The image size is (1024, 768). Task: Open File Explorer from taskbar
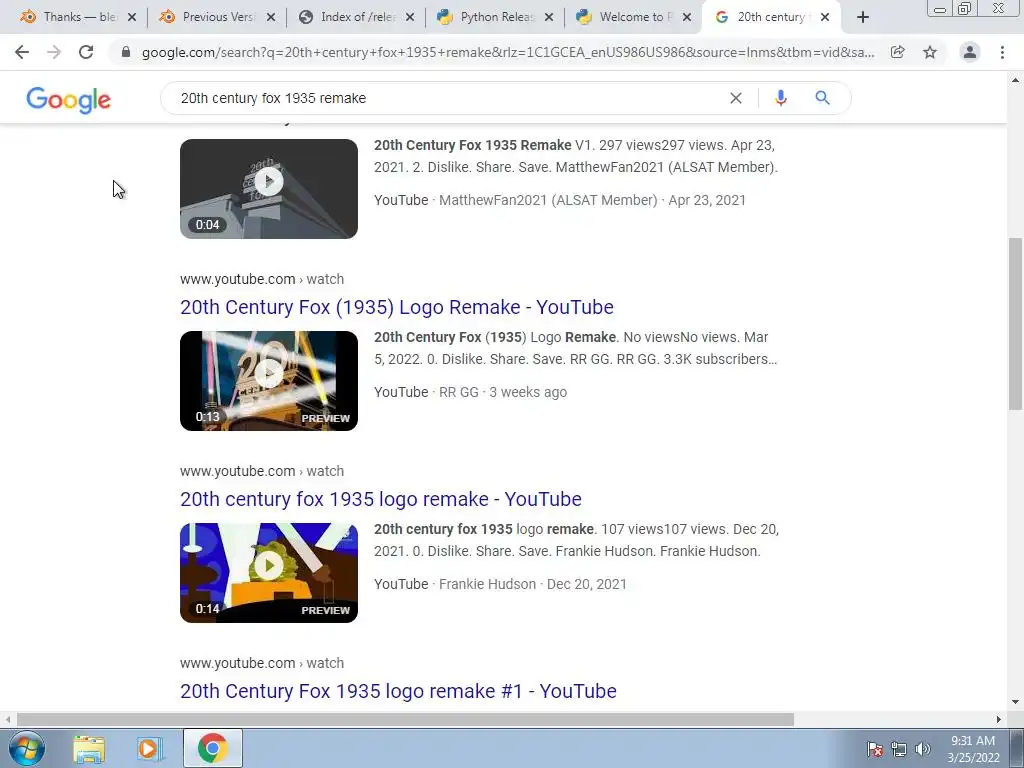tap(89, 749)
